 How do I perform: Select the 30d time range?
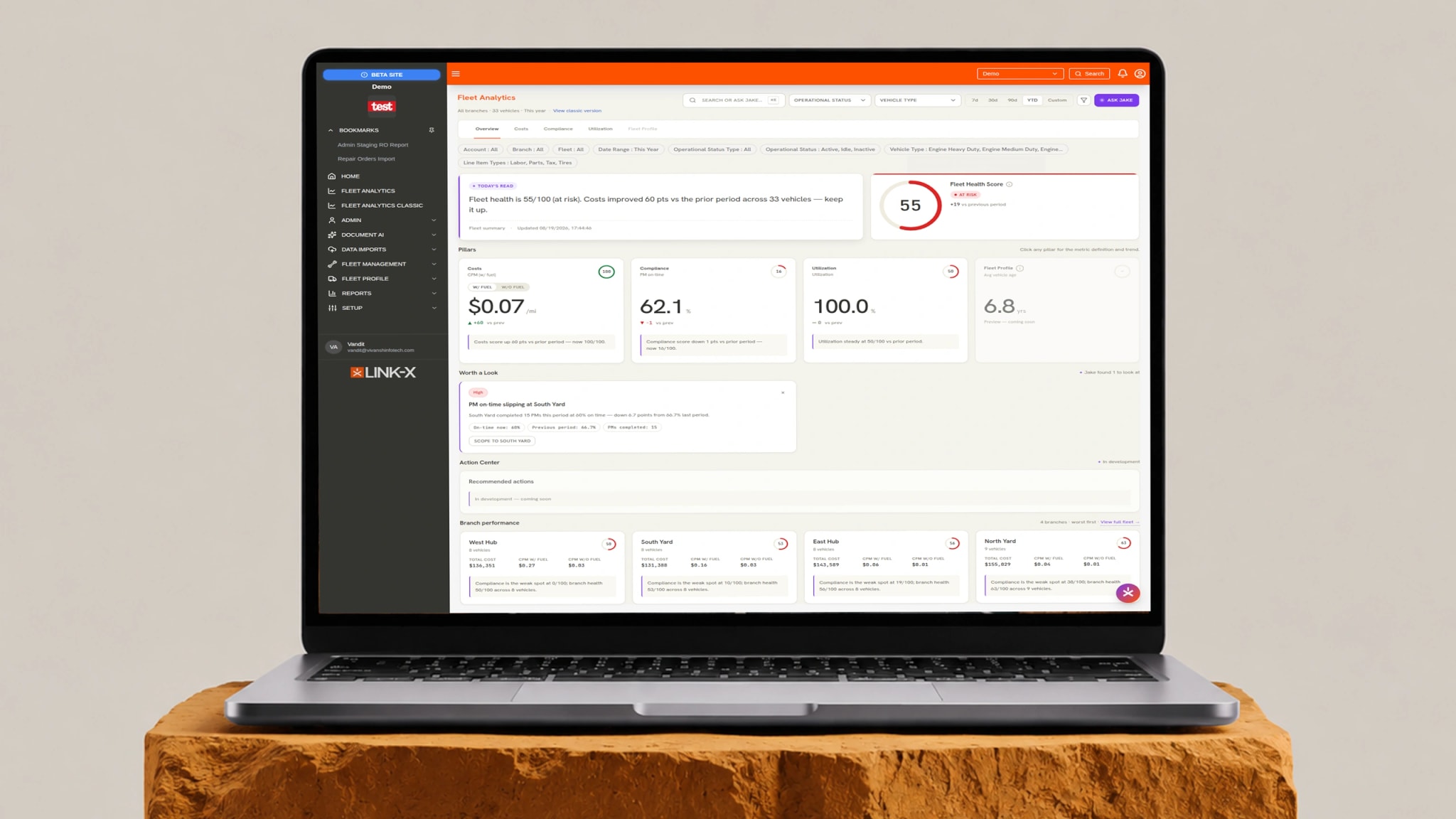(x=992, y=100)
